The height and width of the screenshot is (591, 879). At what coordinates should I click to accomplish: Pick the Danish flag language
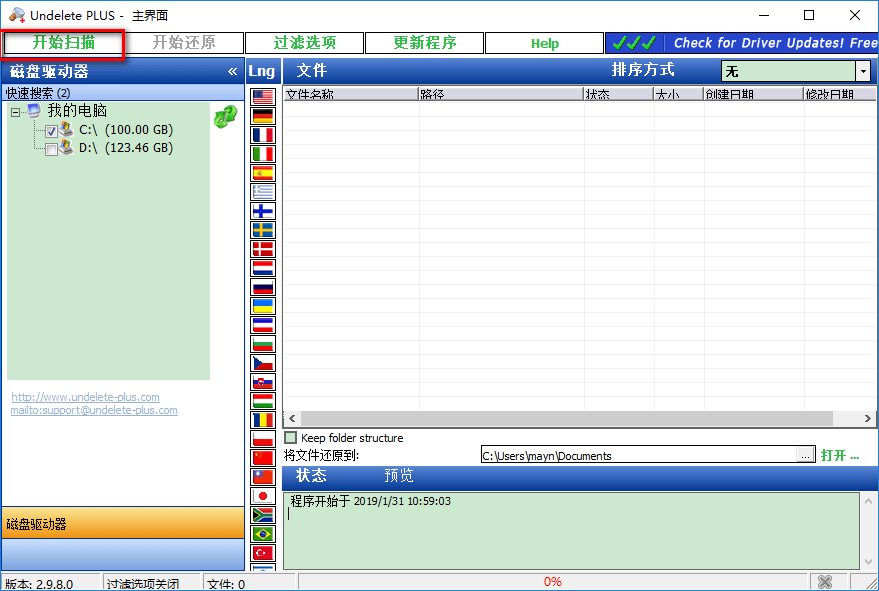click(x=263, y=250)
